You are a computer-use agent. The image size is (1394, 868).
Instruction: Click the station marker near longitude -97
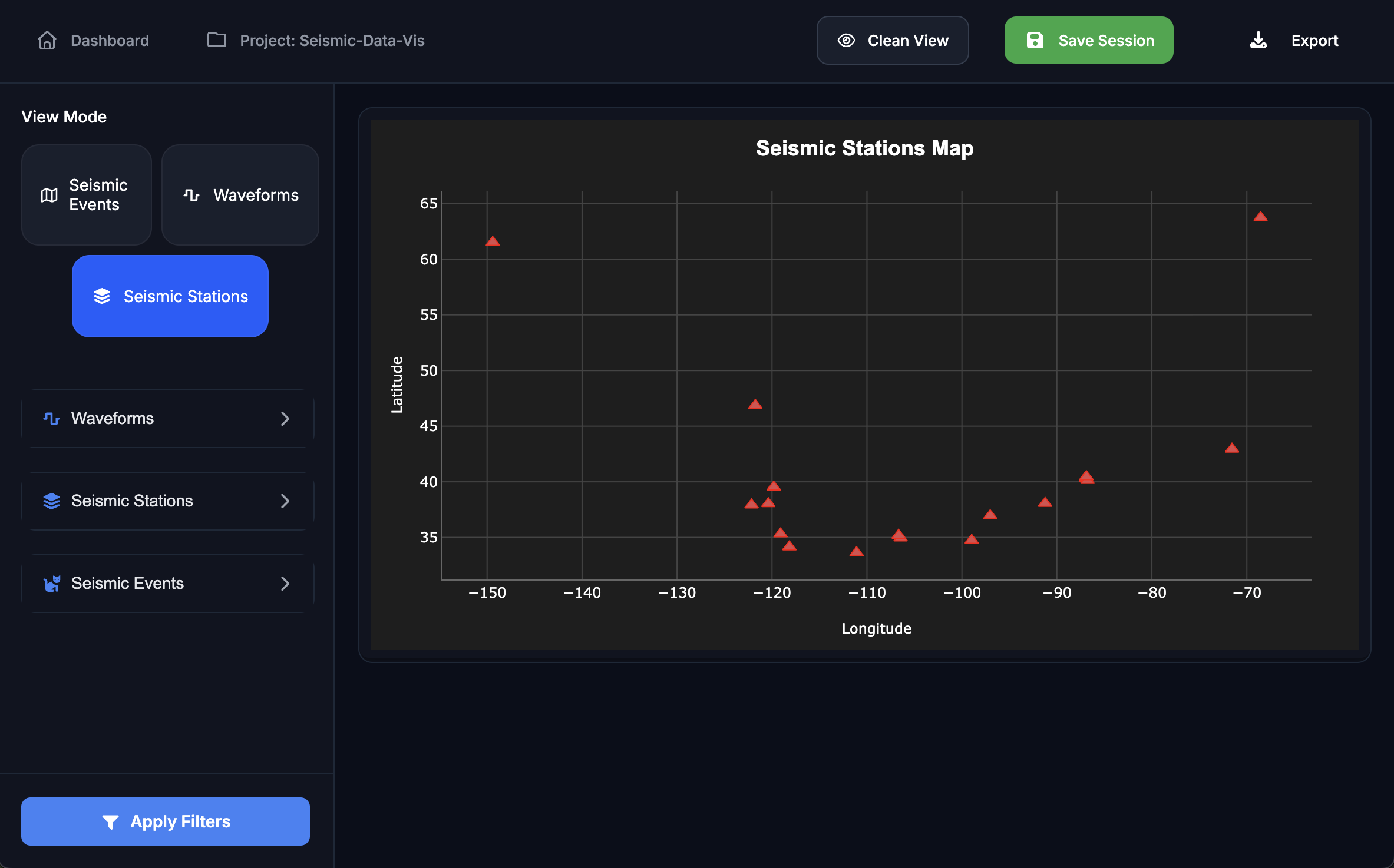pos(990,515)
